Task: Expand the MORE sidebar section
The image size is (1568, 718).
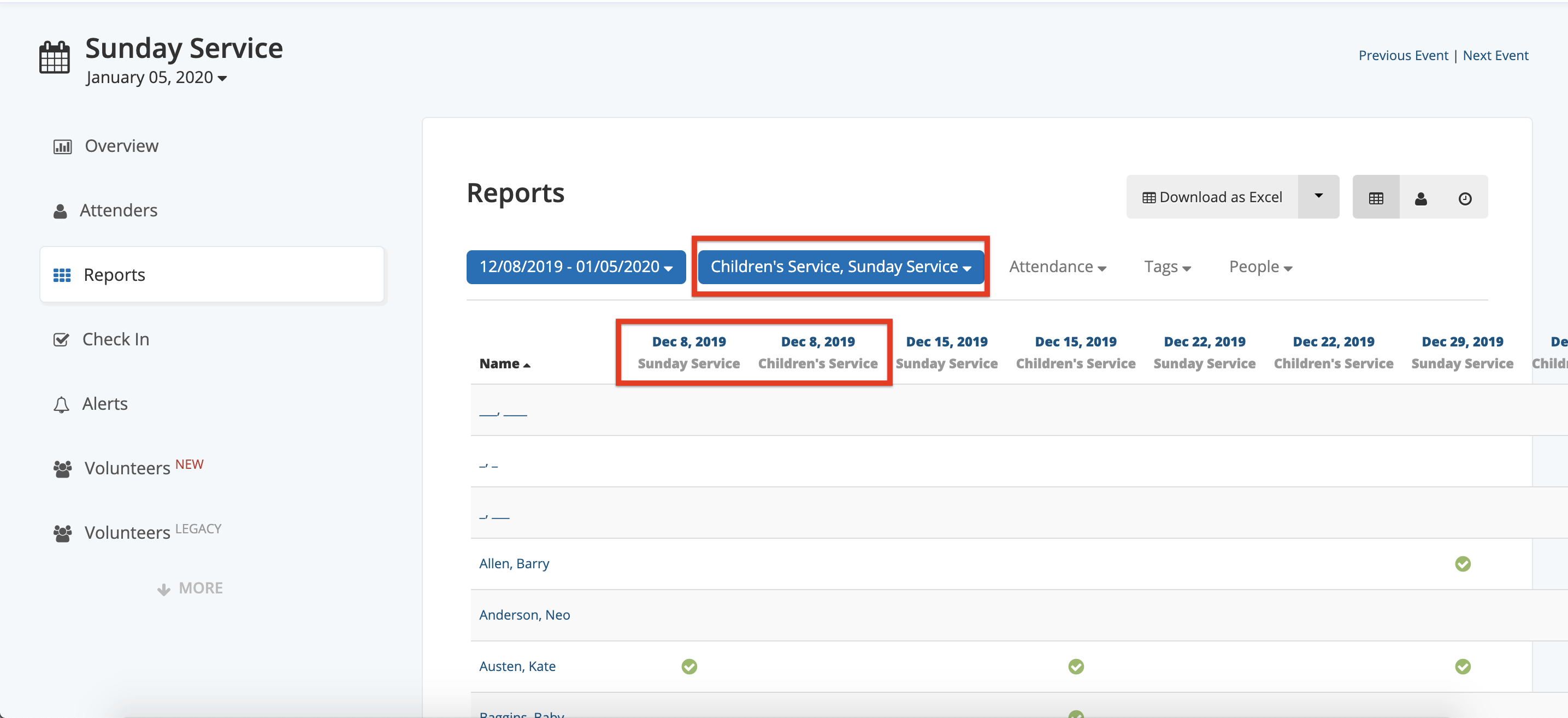Action: click(x=190, y=588)
